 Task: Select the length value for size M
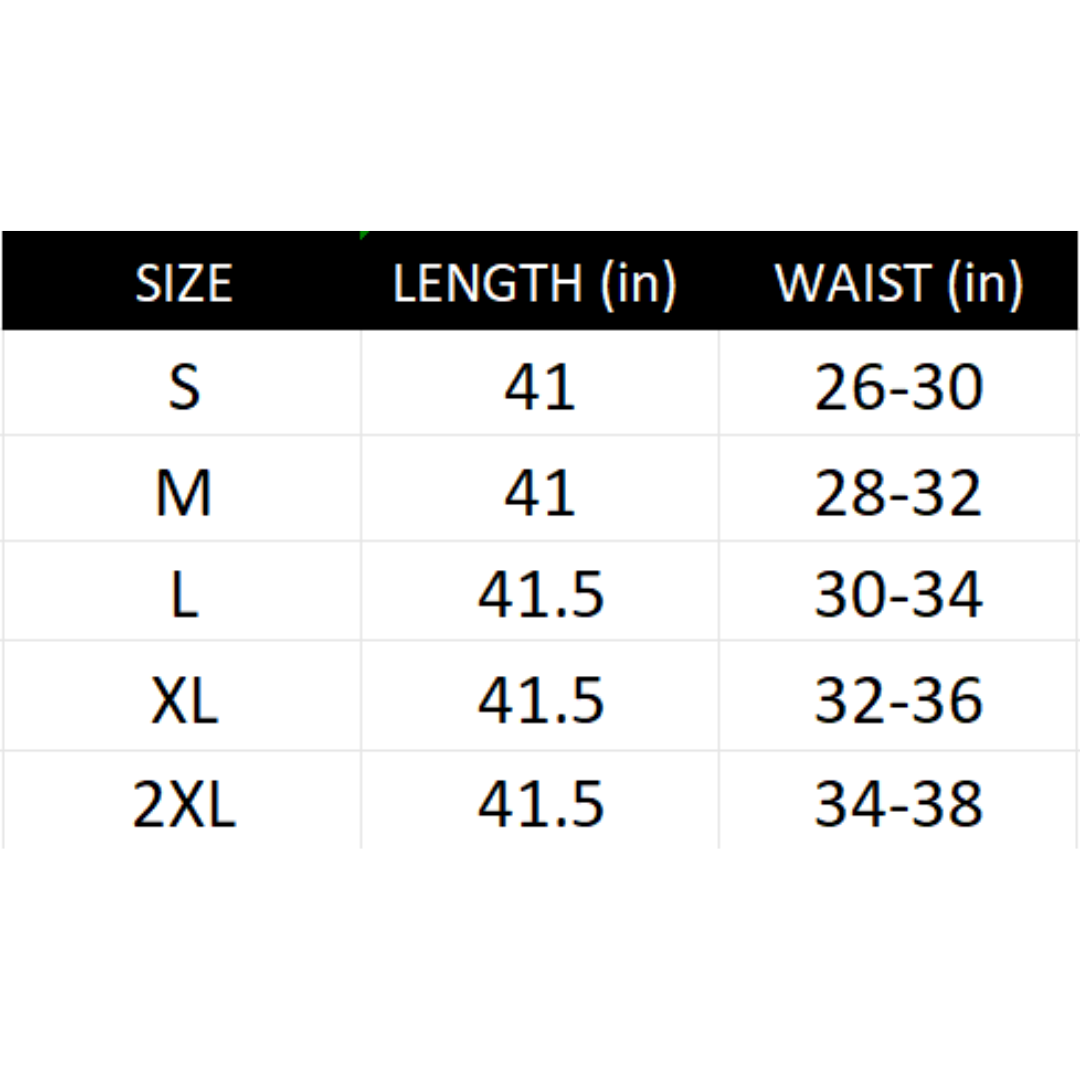coord(540,493)
